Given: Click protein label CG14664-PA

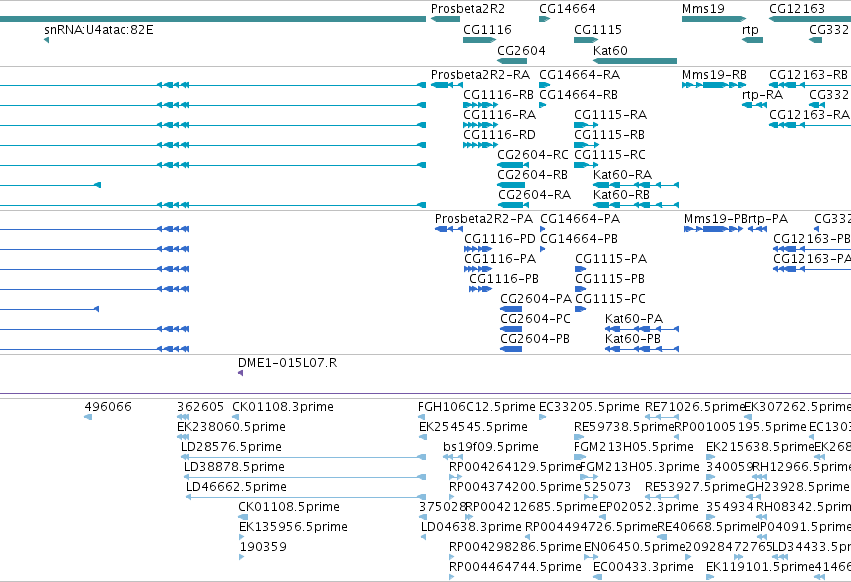Looking at the screenshot, I should pyautogui.click(x=580, y=219).
